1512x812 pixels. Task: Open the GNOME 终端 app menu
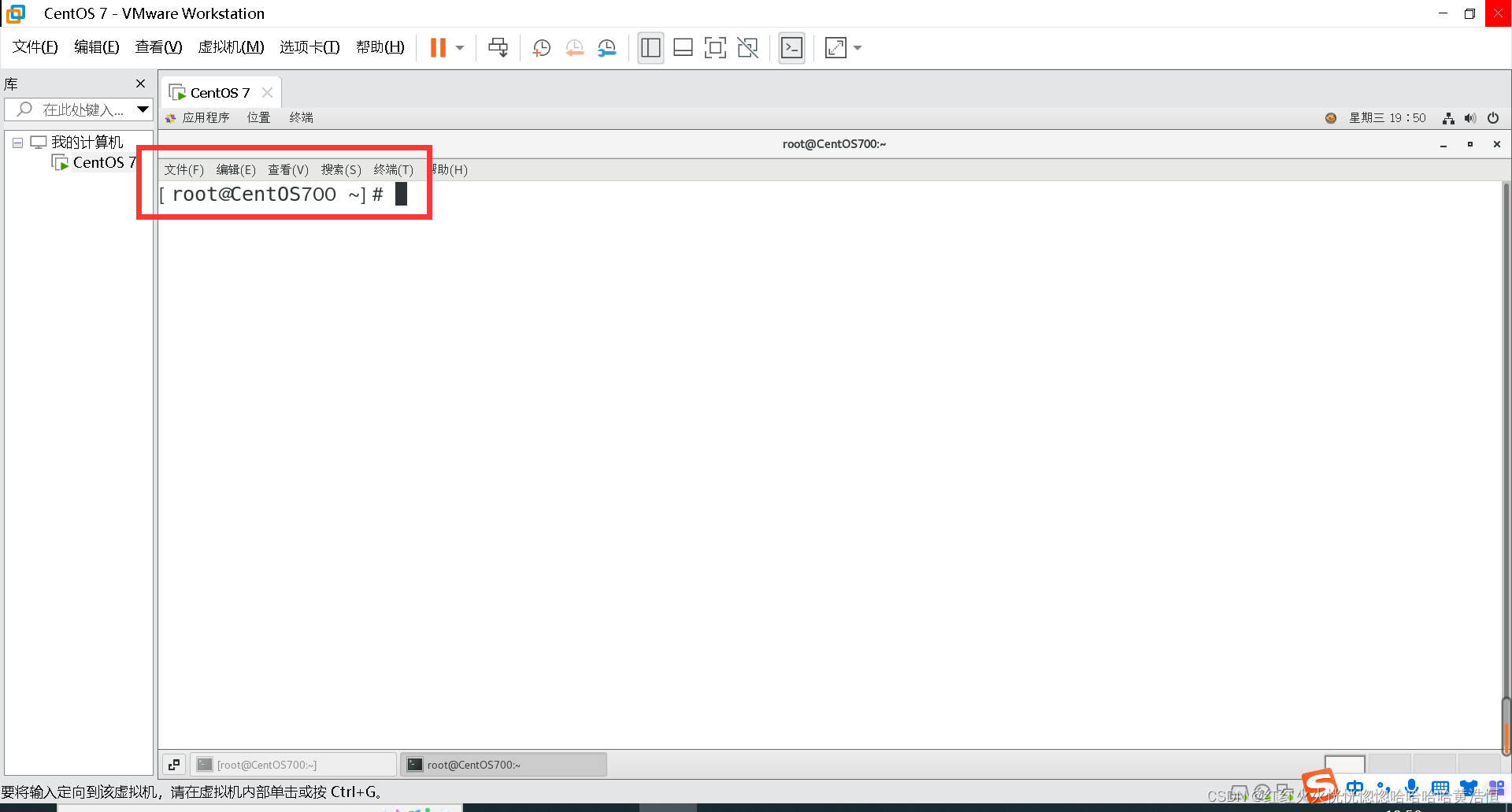click(x=301, y=118)
